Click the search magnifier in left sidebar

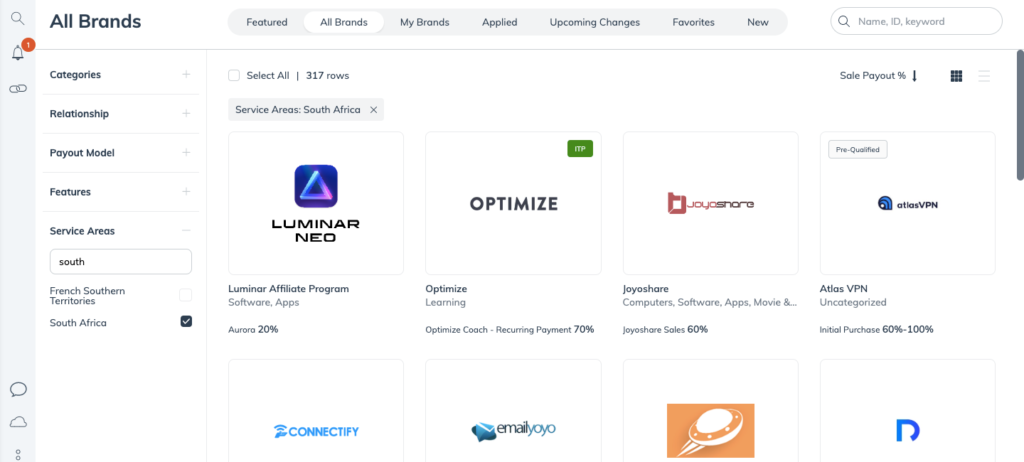click(17, 18)
